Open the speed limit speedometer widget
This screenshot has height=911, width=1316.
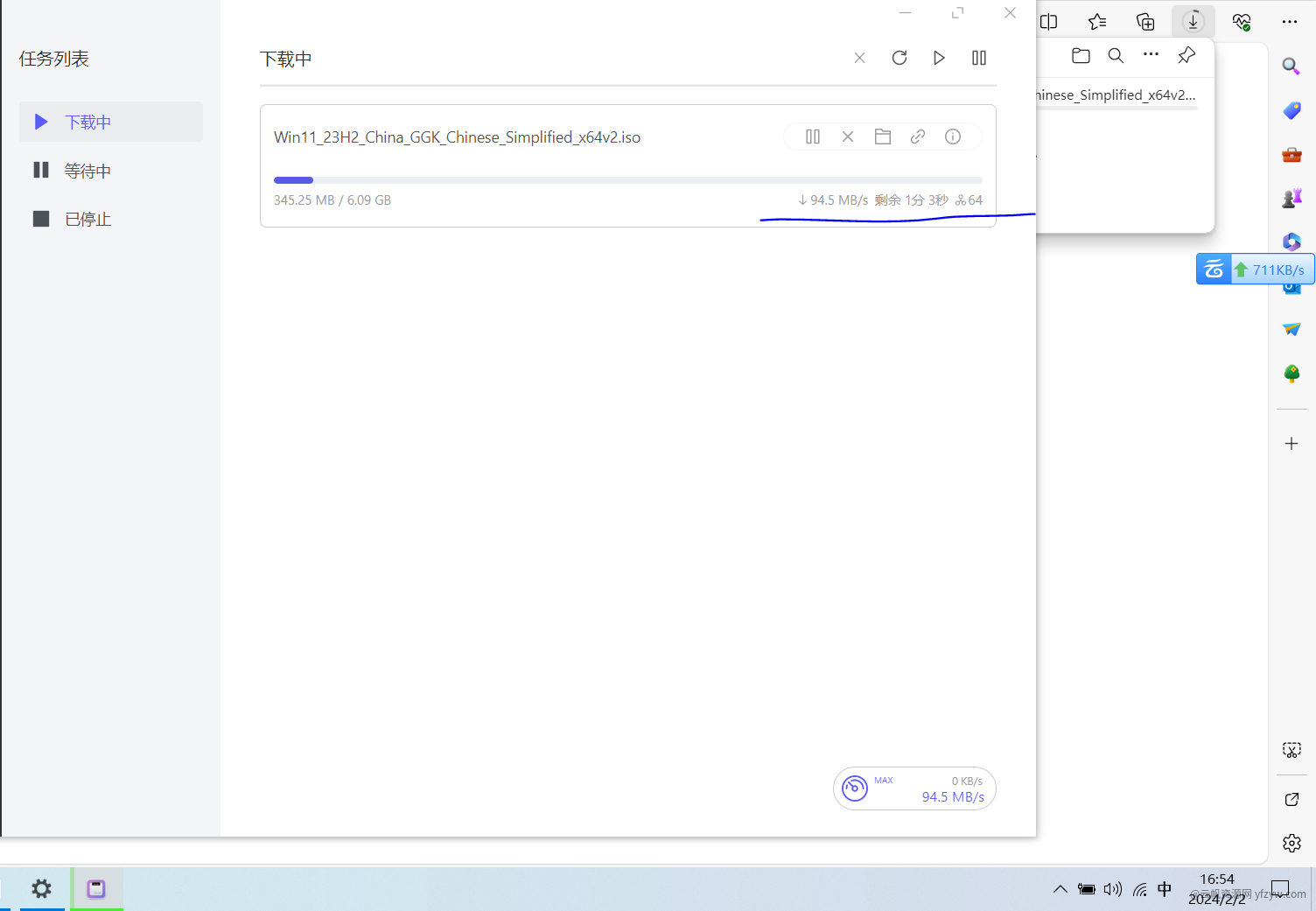[855, 788]
